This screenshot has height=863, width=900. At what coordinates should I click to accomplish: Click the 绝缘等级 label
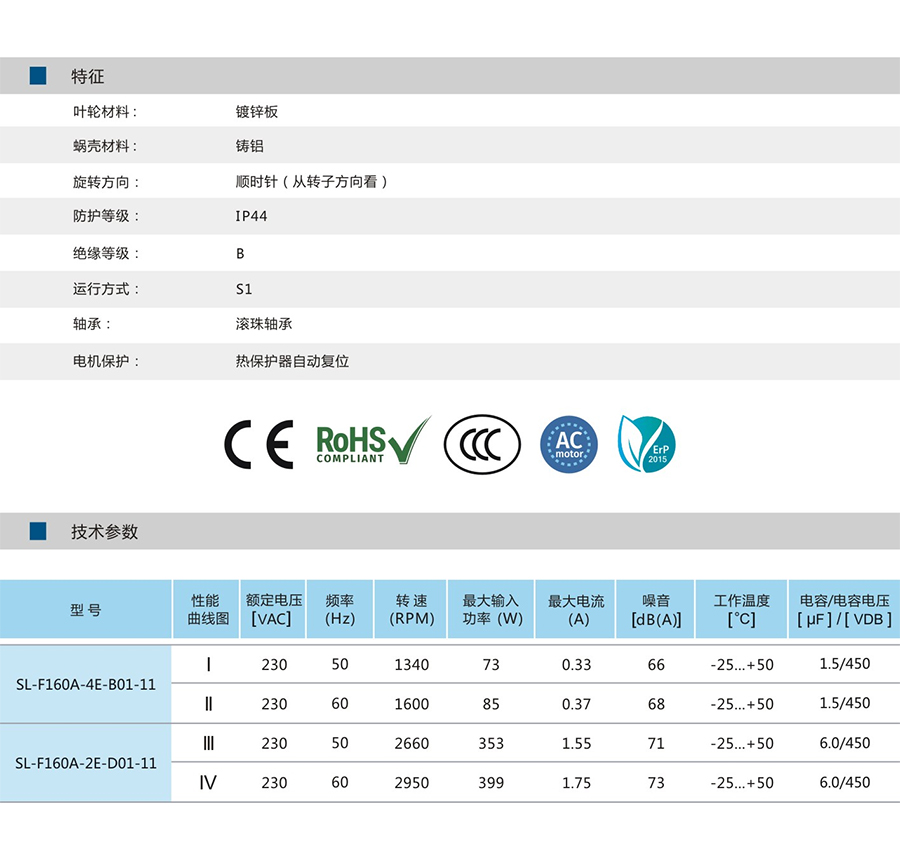click(x=106, y=254)
